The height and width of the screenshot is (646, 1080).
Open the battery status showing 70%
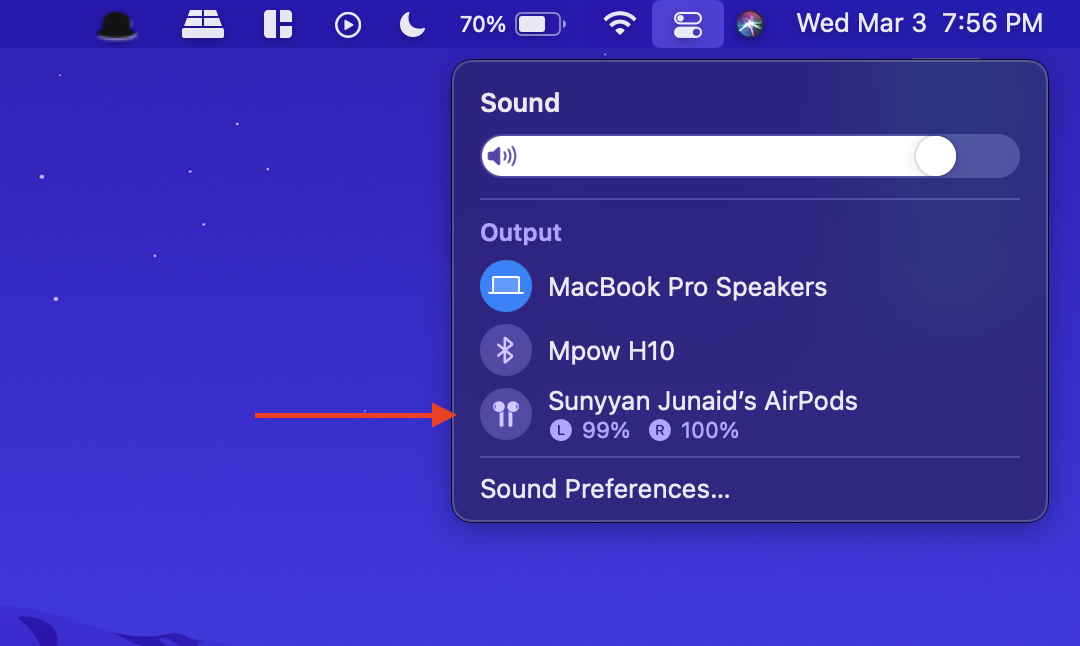click(x=513, y=24)
